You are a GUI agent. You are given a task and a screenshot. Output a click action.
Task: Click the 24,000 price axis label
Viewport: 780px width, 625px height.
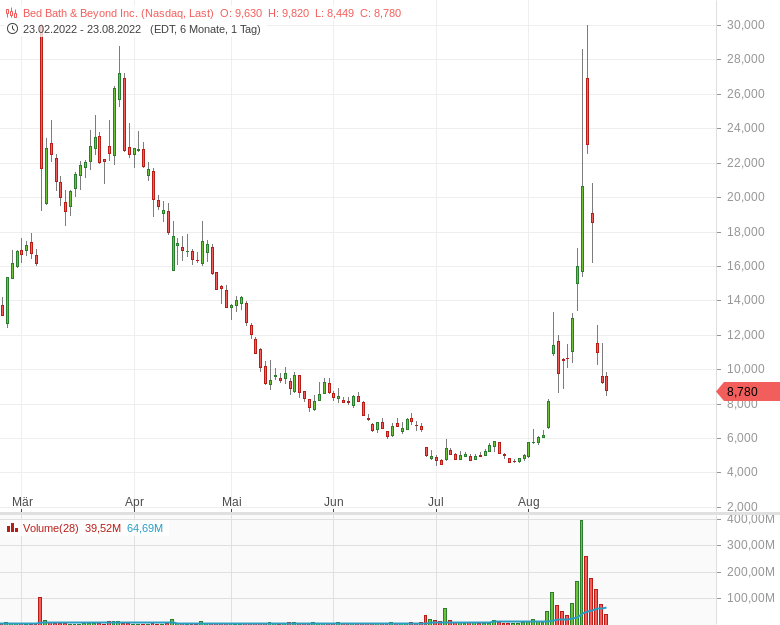coord(746,128)
